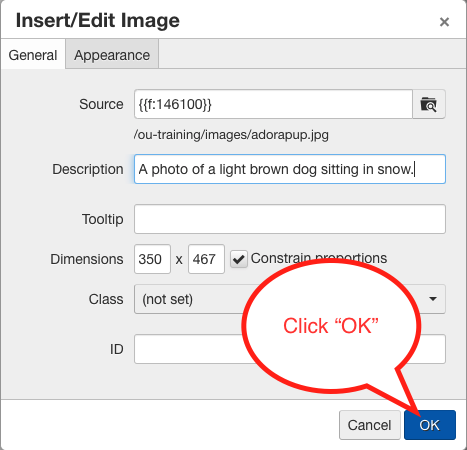This screenshot has height=450, width=467.
Task: Confirm with the blue OK button
Action: tap(430, 425)
